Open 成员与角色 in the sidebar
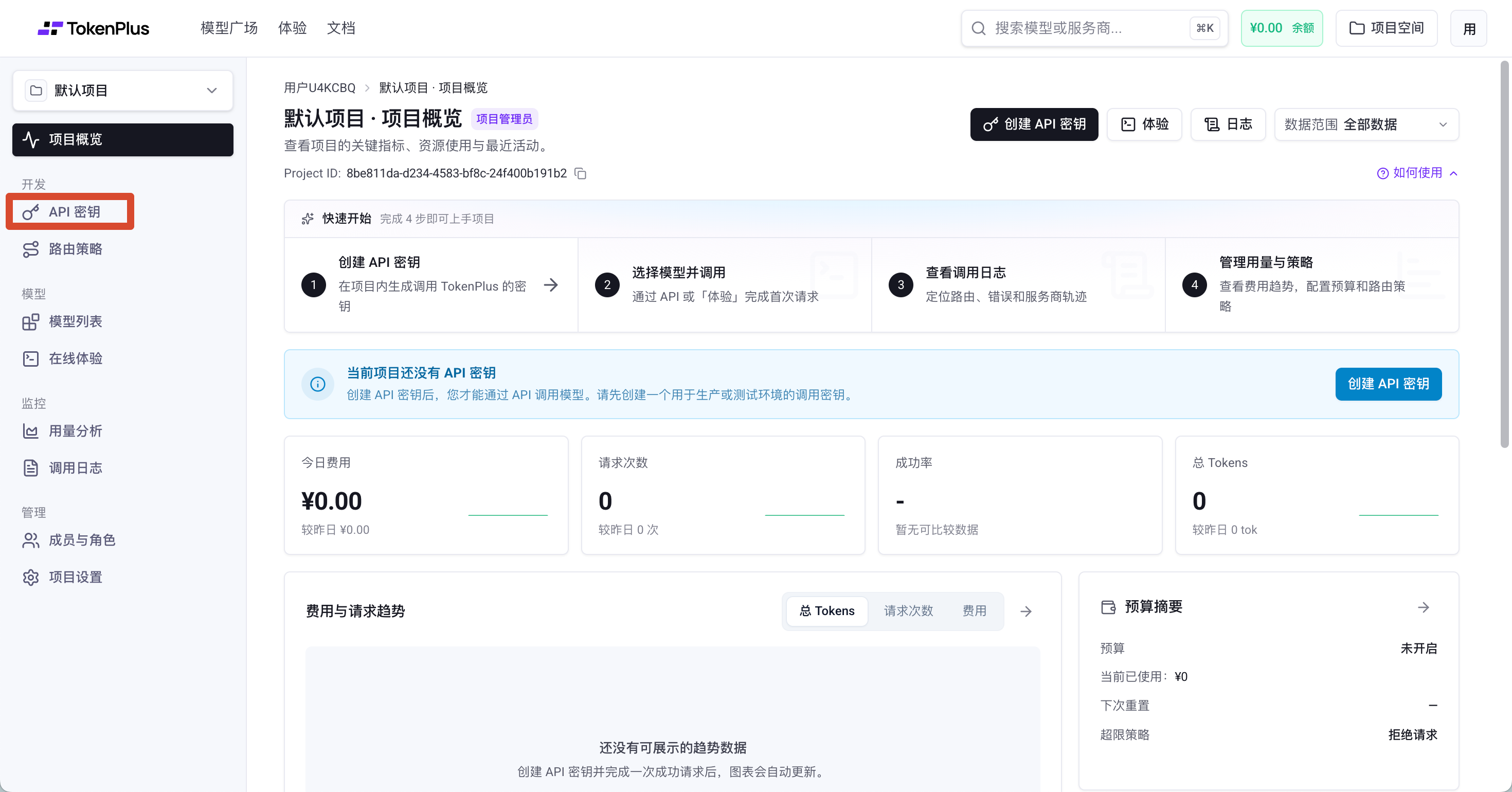This screenshot has width=1512, height=792. [x=123, y=540]
